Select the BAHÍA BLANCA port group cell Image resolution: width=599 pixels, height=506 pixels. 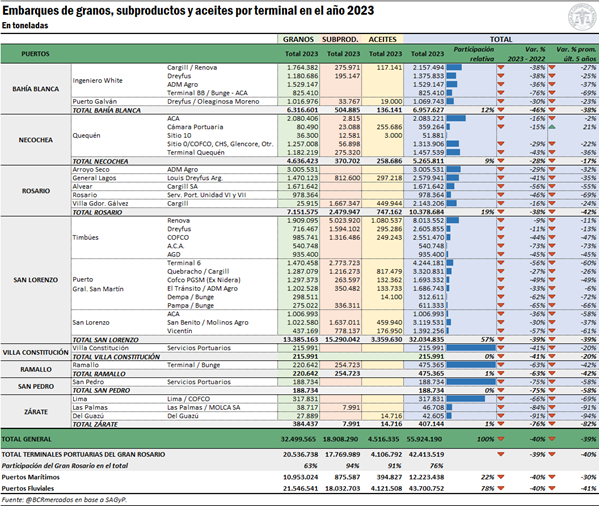36,89
